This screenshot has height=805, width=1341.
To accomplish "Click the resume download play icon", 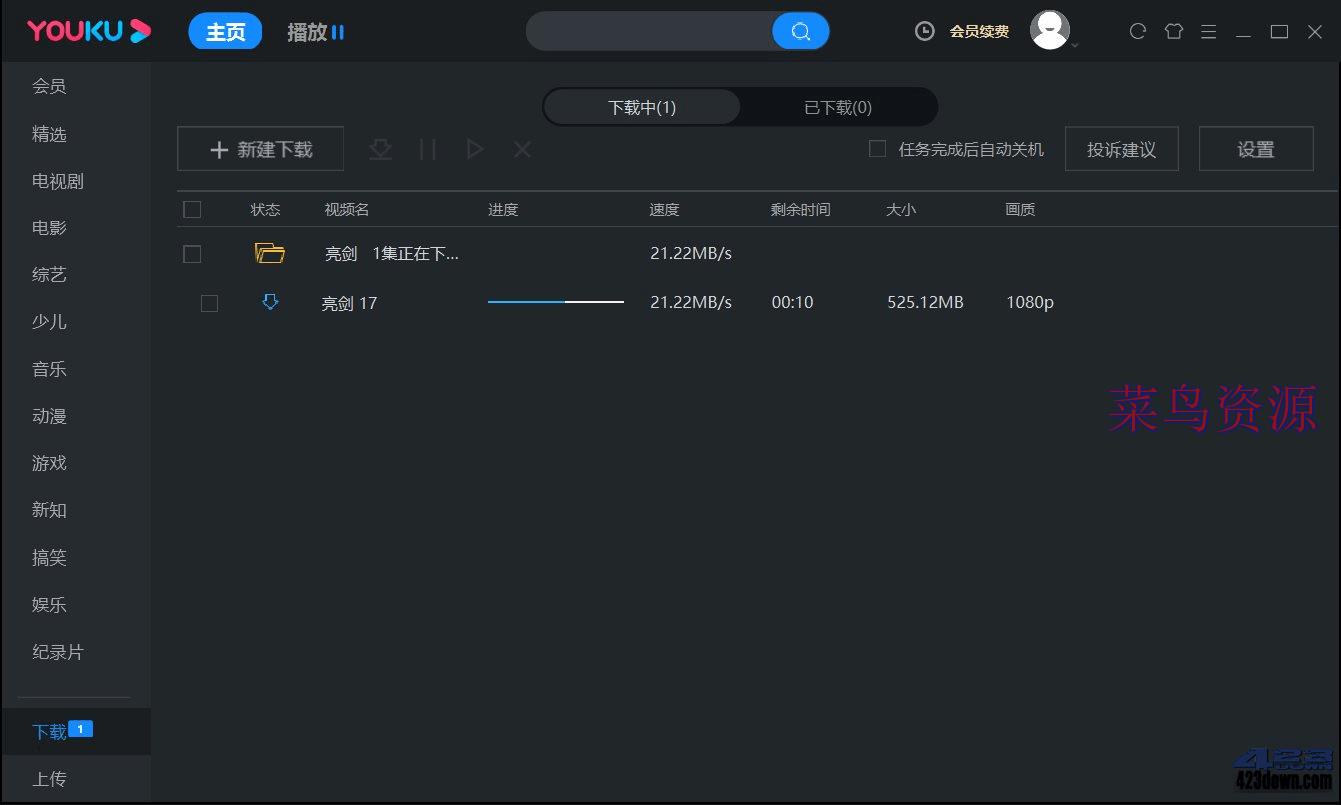I will coord(474,148).
